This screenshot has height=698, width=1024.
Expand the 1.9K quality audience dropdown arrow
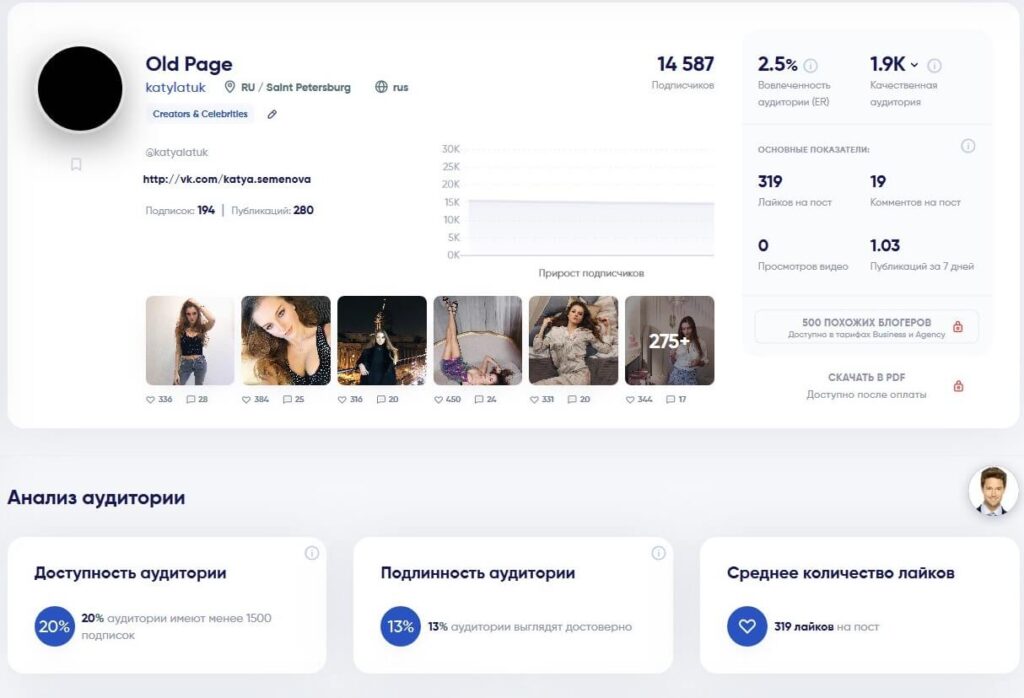914,66
